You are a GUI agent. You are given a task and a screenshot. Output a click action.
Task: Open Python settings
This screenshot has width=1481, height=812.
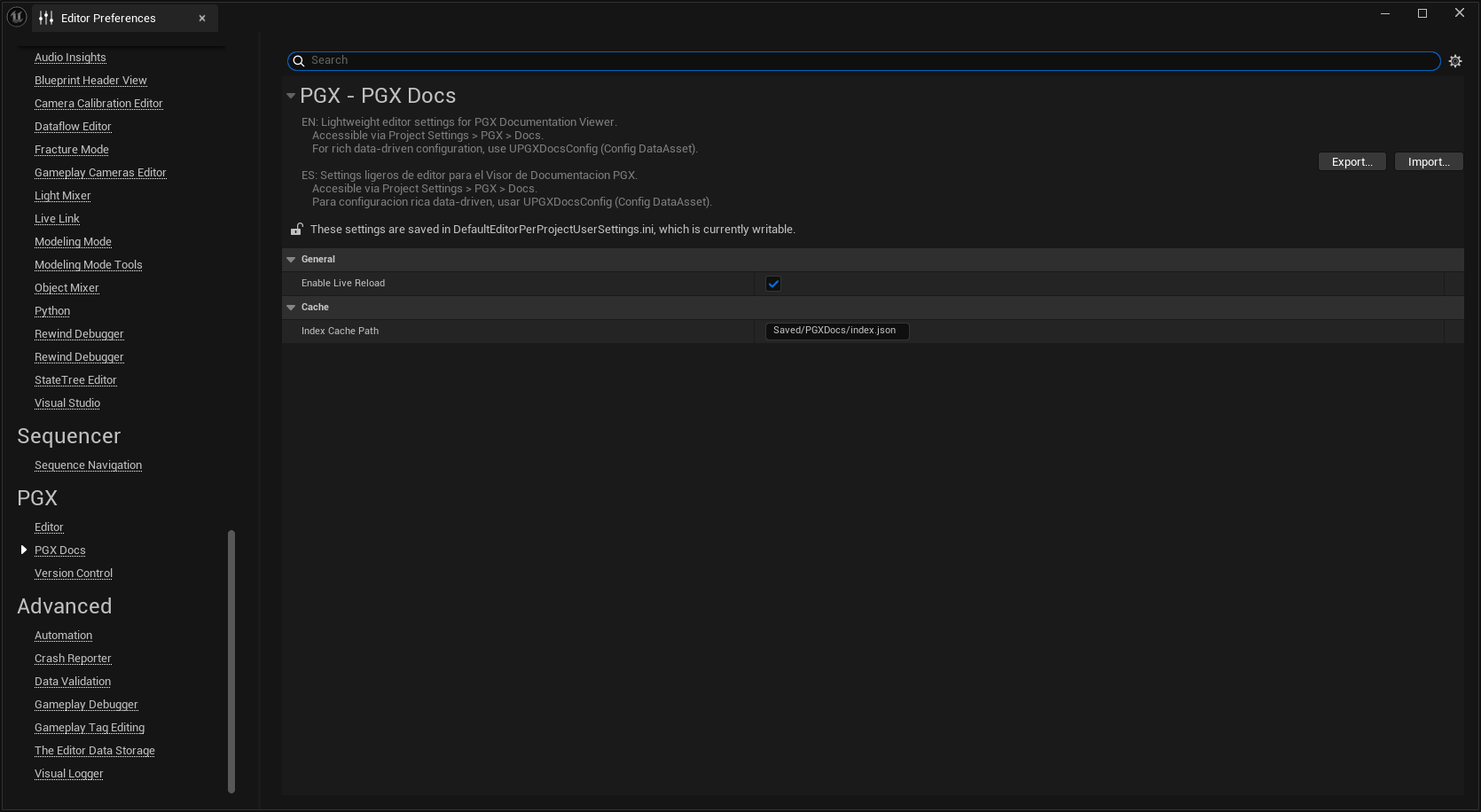click(x=52, y=311)
